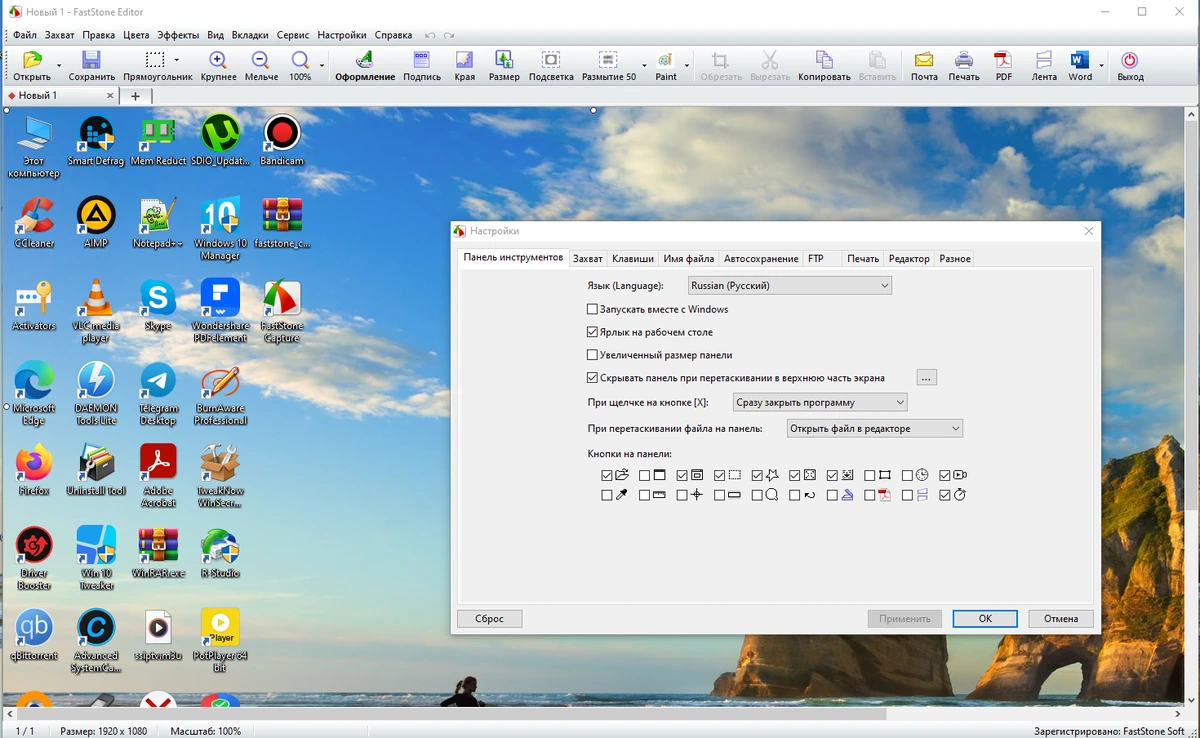Uncheck Ярлык на рабочем столе
1200x738 pixels.
click(592, 332)
